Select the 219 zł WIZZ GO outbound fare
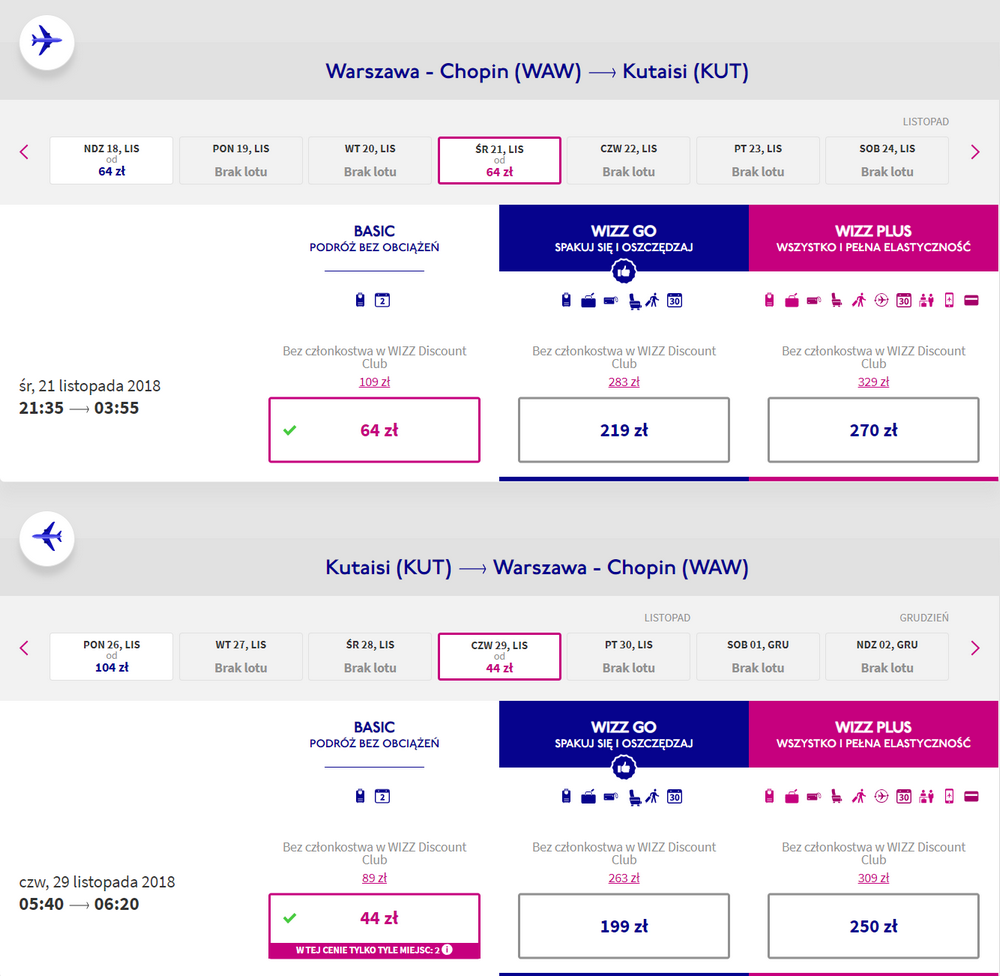Screen dimensions: 1000x976 (624, 430)
